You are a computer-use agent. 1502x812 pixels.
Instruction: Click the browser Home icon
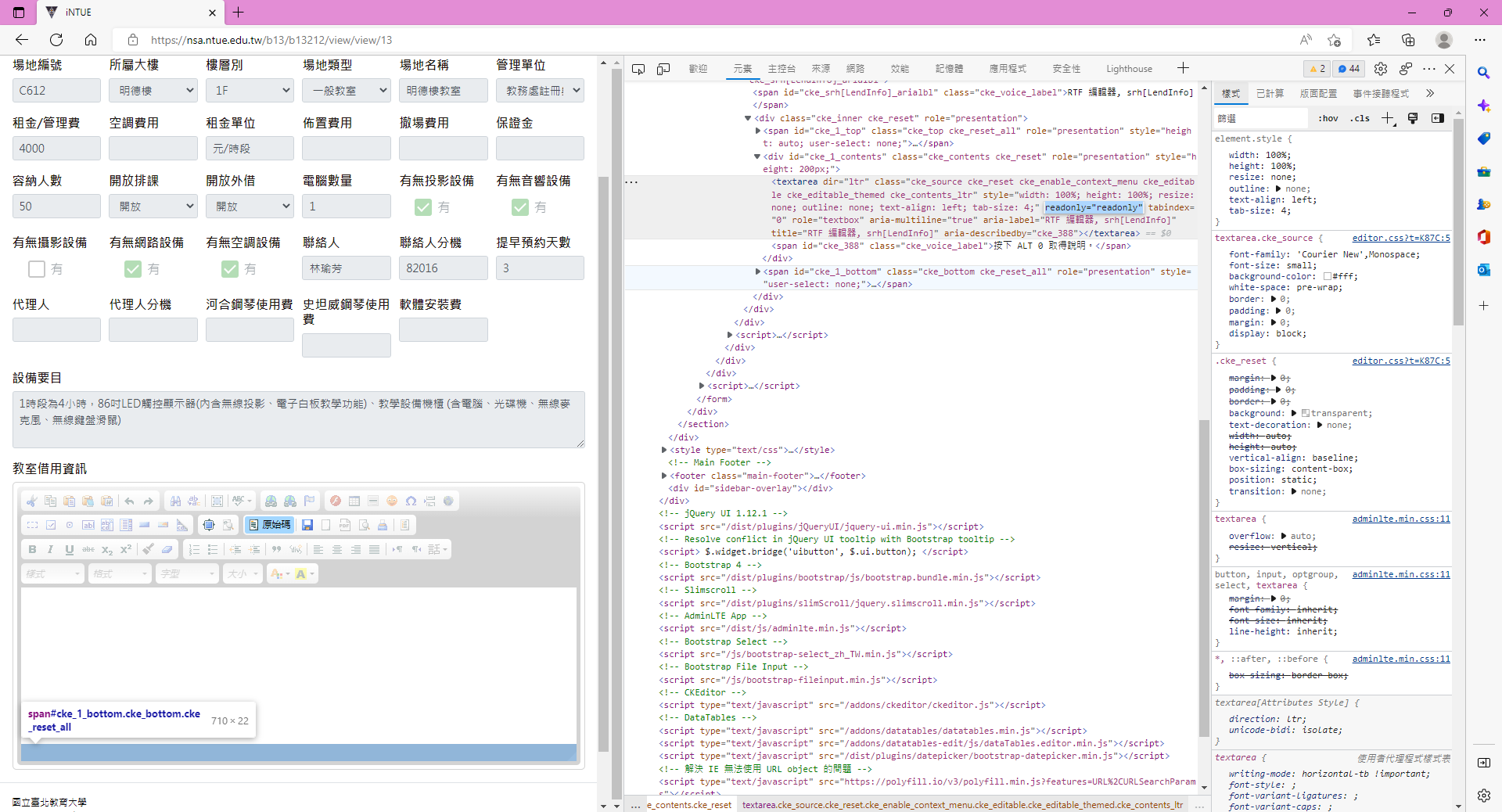(91, 40)
